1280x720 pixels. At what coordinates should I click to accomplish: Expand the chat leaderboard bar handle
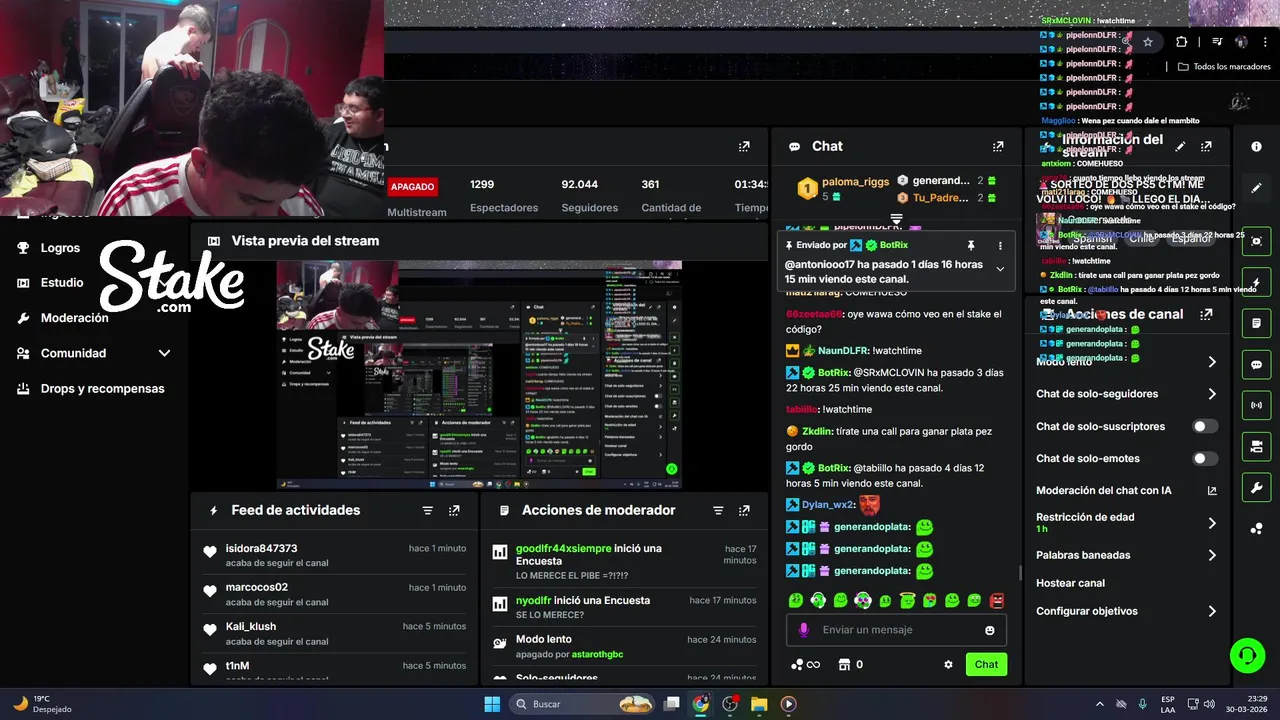pos(896,218)
